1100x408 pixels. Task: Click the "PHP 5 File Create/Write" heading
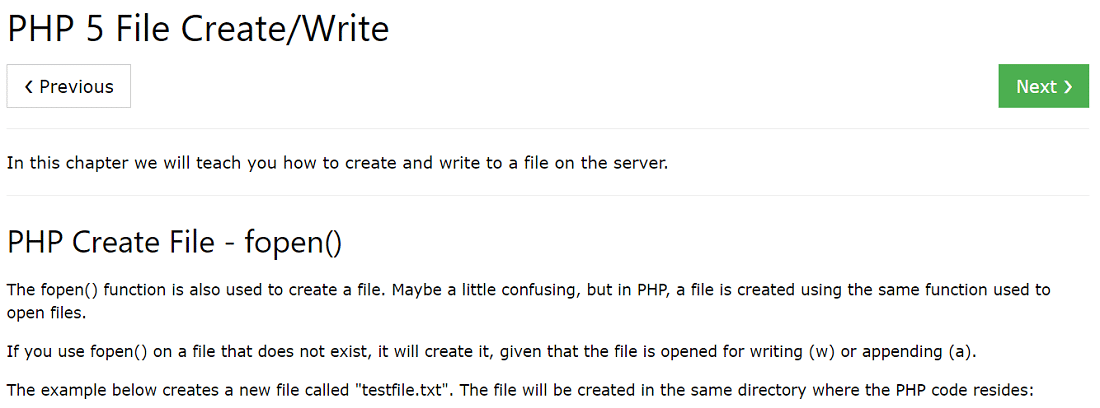[x=198, y=29]
